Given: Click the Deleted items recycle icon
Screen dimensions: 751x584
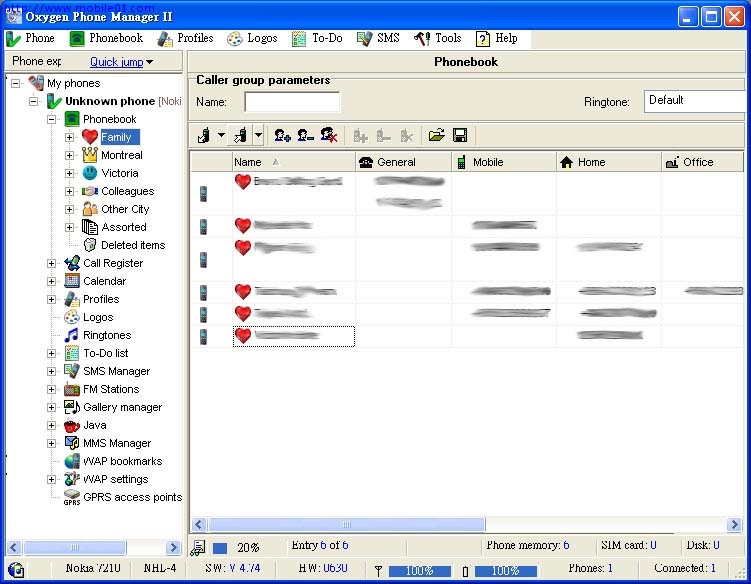Looking at the screenshot, I should coord(90,245).
